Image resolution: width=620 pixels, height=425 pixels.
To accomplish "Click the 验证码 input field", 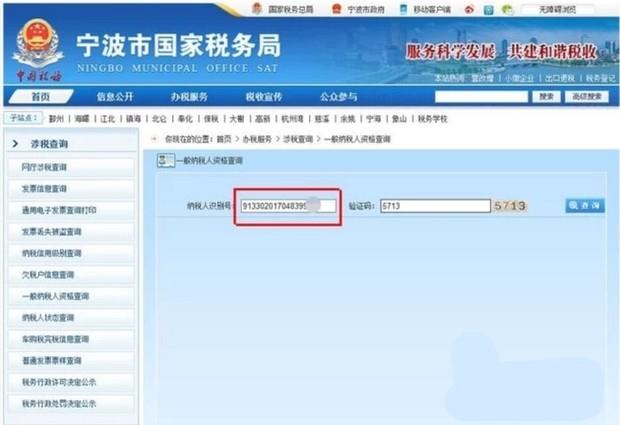I will (435, 206).
